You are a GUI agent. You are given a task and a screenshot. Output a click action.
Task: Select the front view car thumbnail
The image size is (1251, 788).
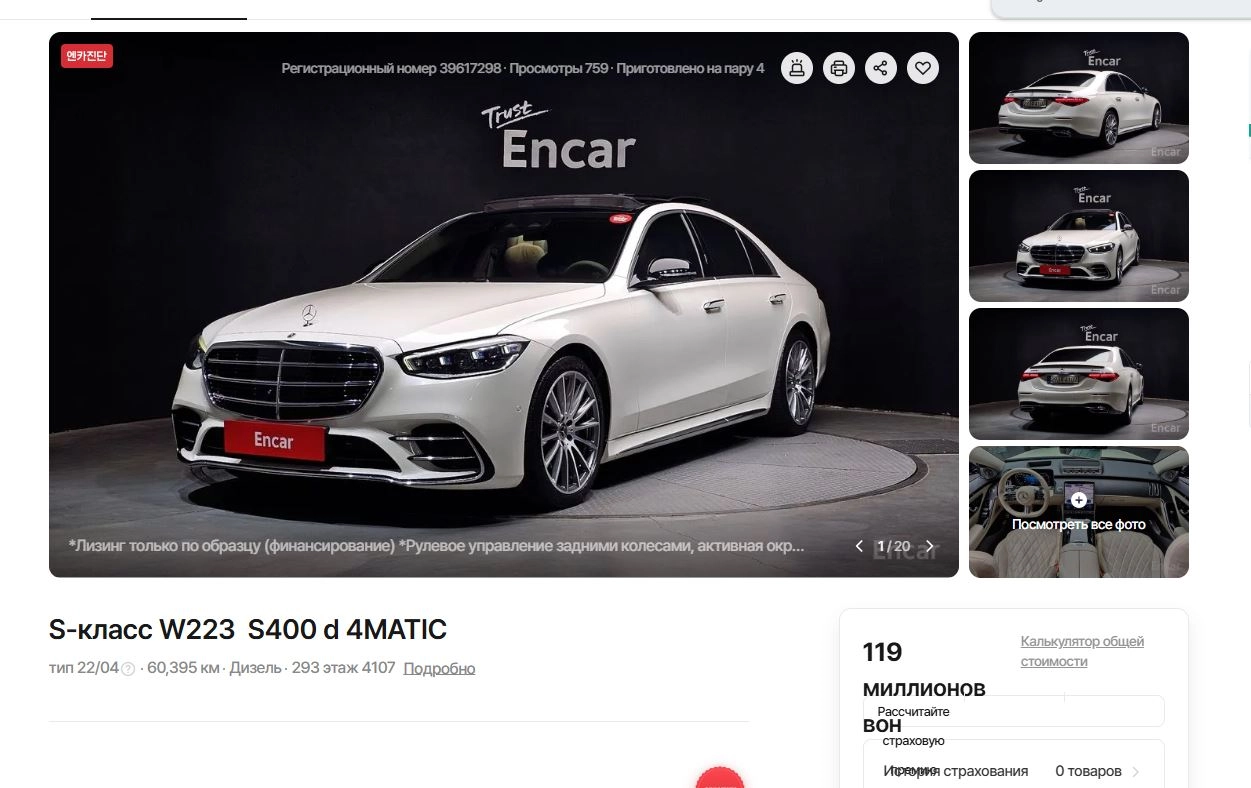(x=1079, y=236)
